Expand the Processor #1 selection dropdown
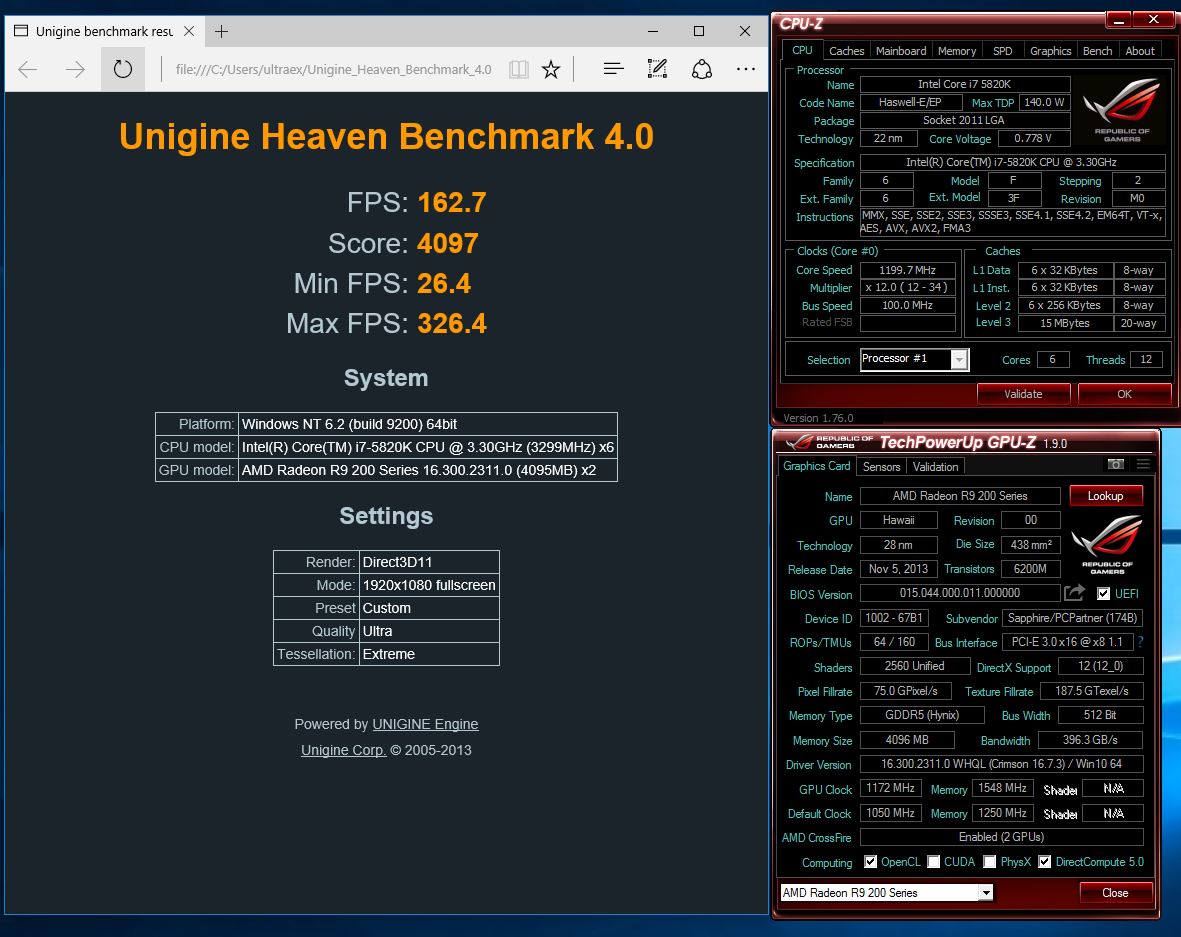1181x937 pixels. point(959,360)
